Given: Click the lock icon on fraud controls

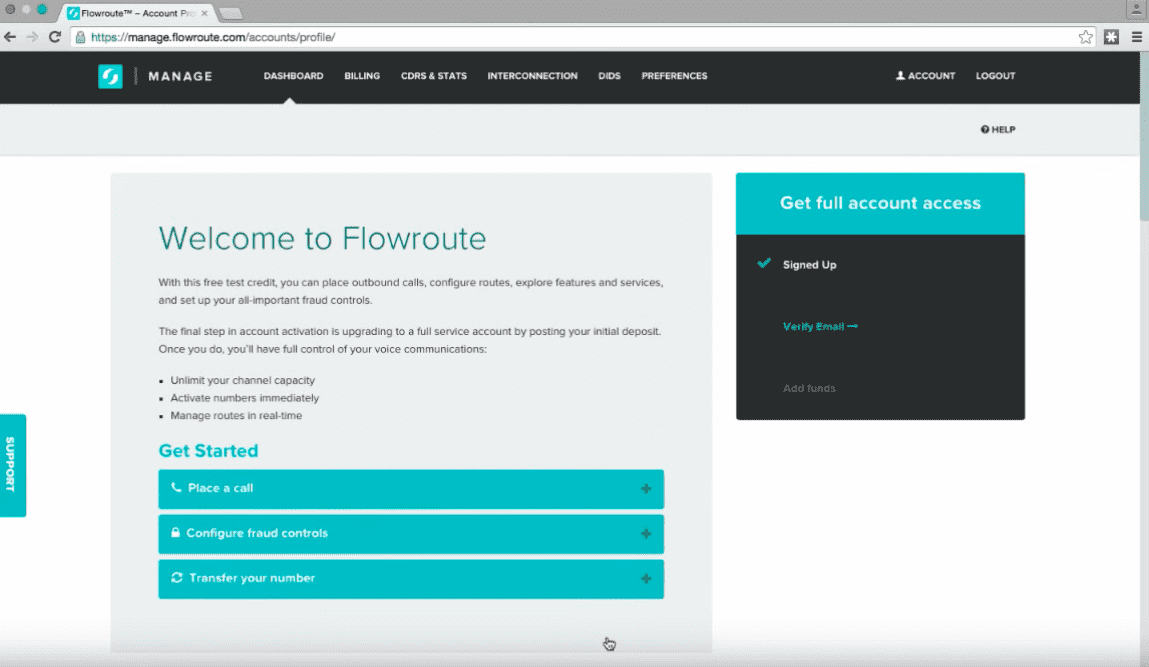Looking at the screenshot, I should pyautogui.click(x=176, y=533).
